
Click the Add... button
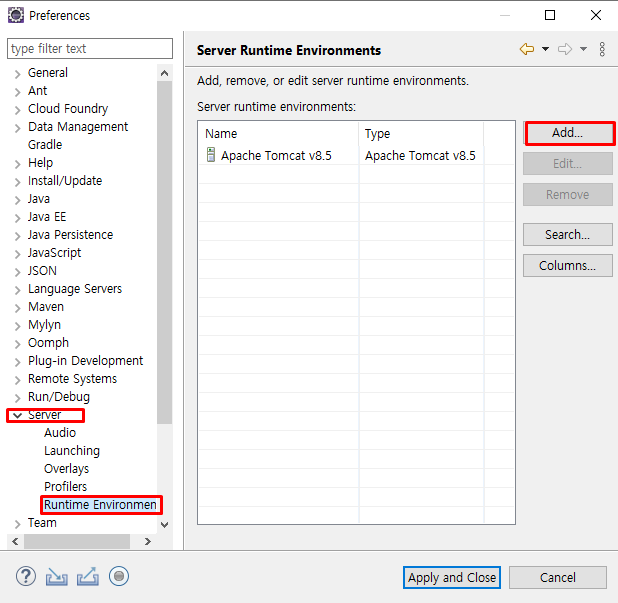(568, 133)
